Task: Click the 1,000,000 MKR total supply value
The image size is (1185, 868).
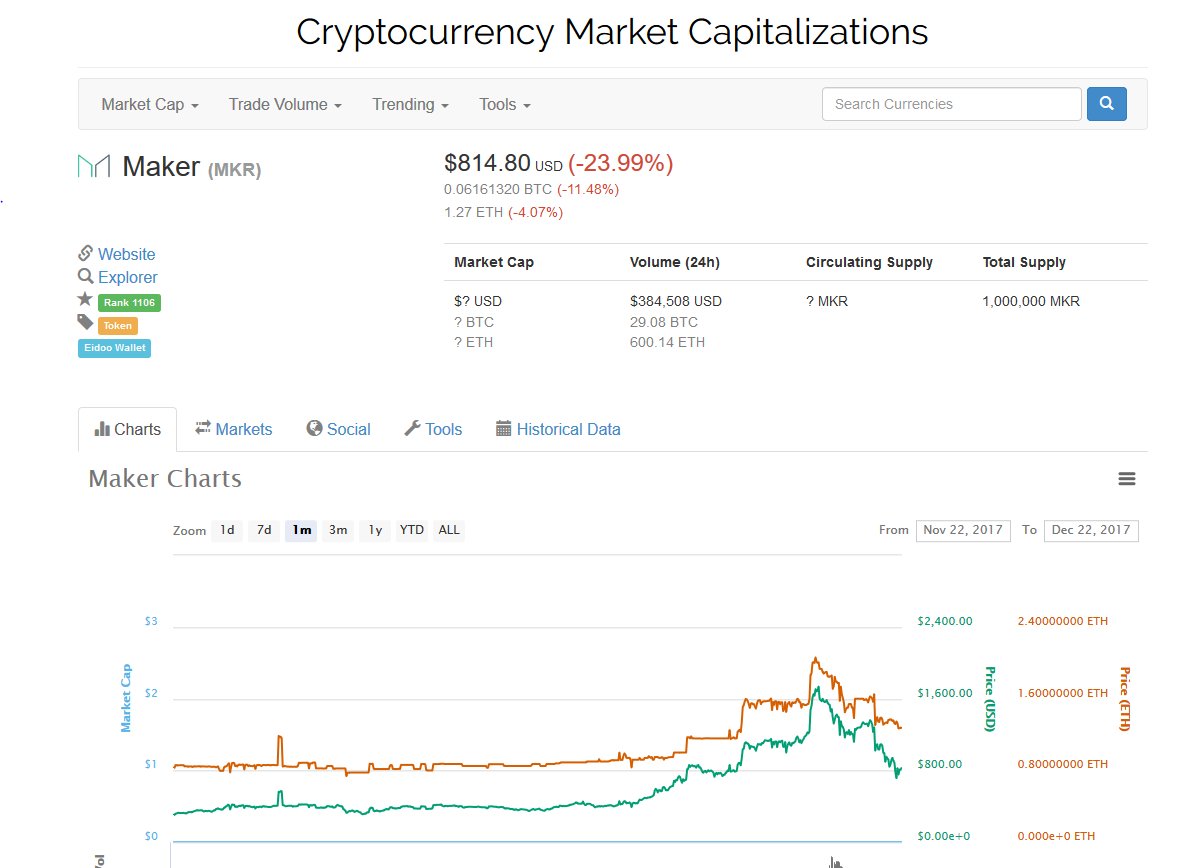Action: [1031, 301]
